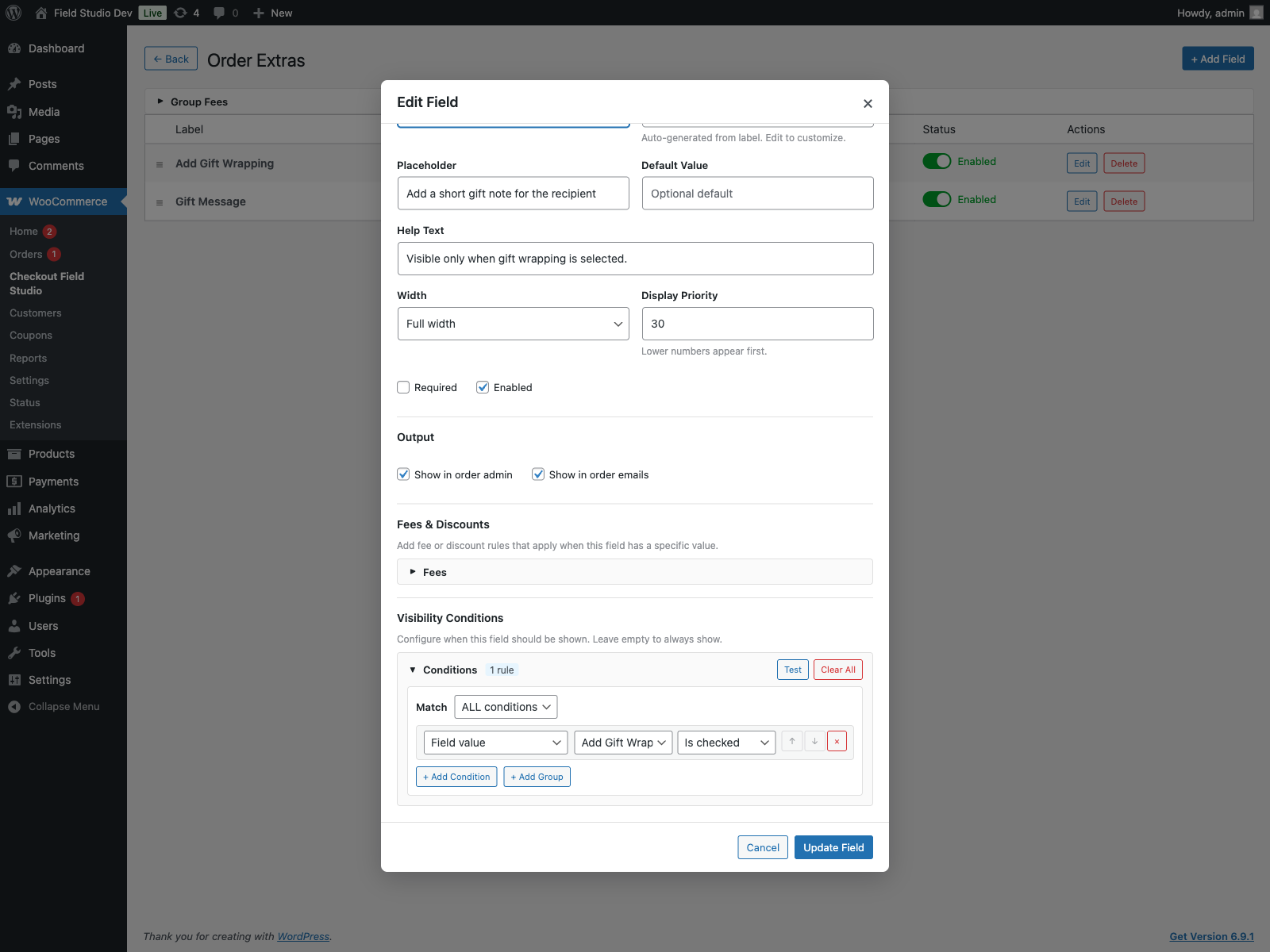Click the WordPress logo in the admin bar

(13, 13)
